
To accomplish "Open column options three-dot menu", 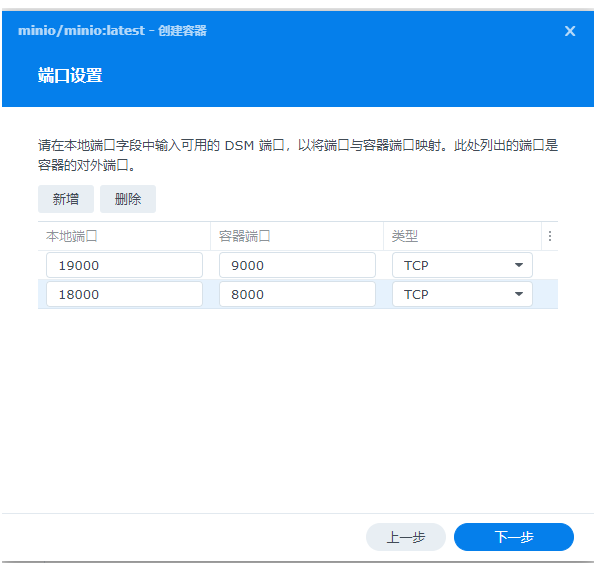I will tap(550, 236).
